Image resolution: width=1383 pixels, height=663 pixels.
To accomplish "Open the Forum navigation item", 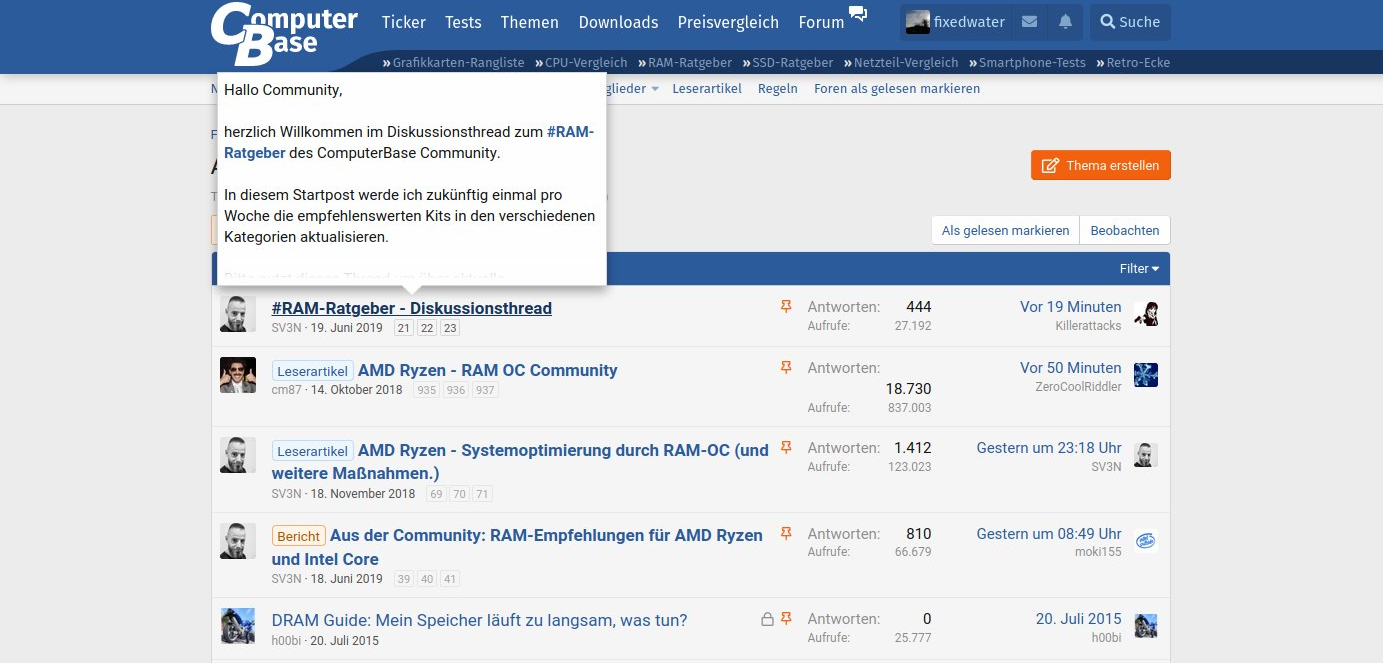I will [821, 22].
